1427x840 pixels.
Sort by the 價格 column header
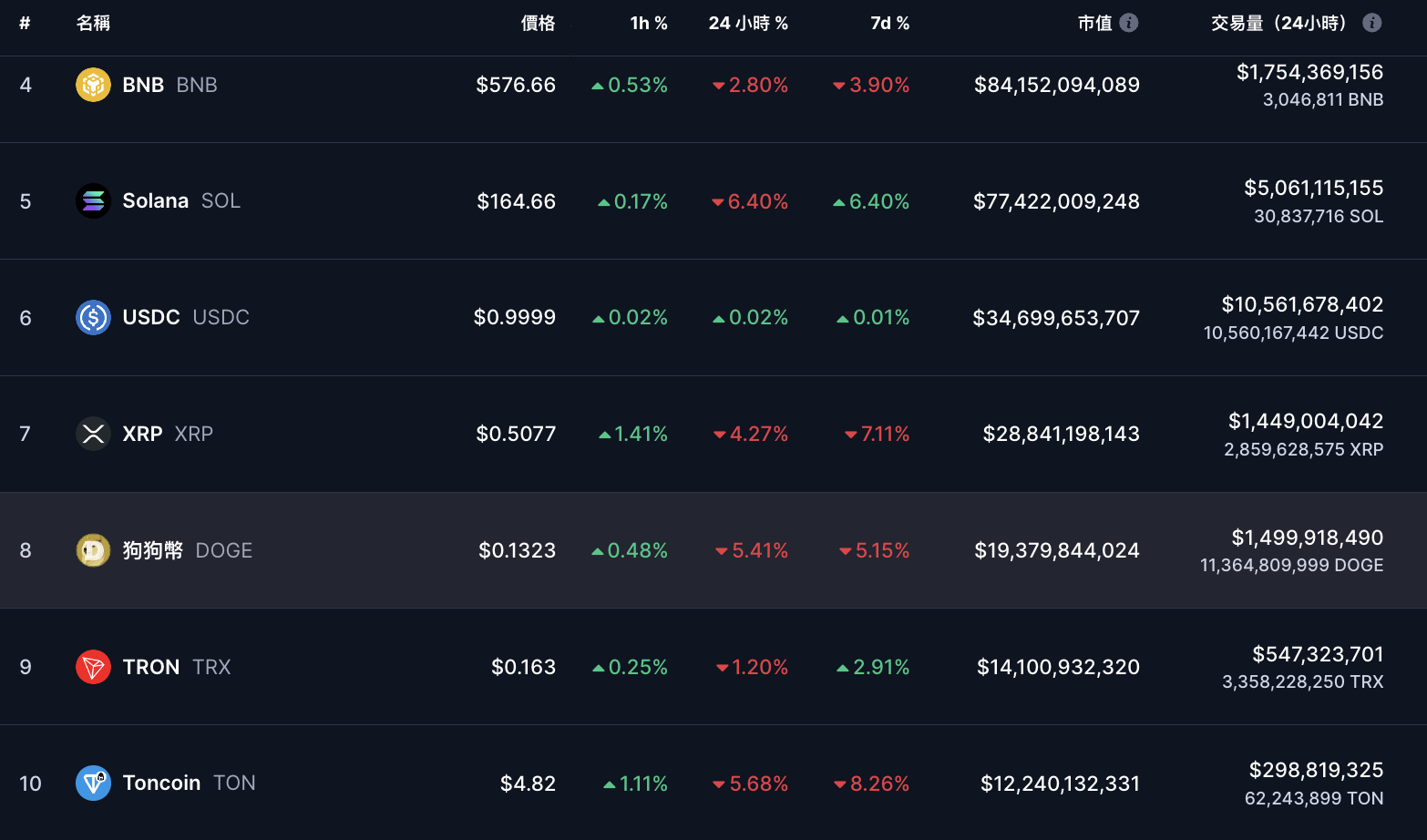point(538,23)
